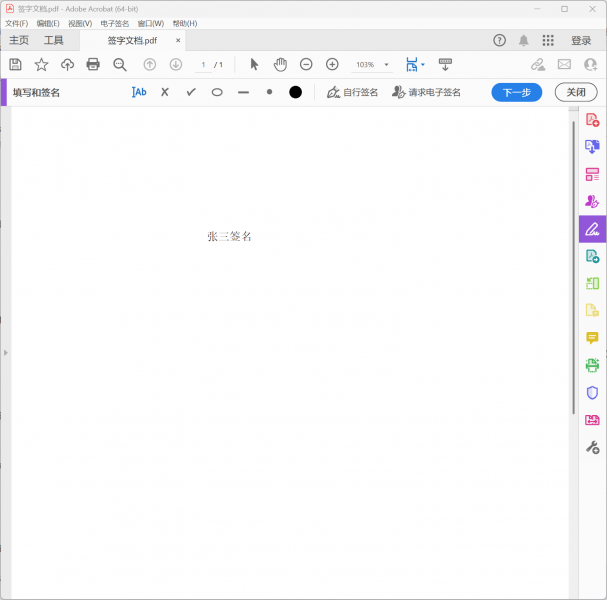Expand the page fit options dropdown
This screenshot has width=607, height=600.
click(x=422, y=65)
